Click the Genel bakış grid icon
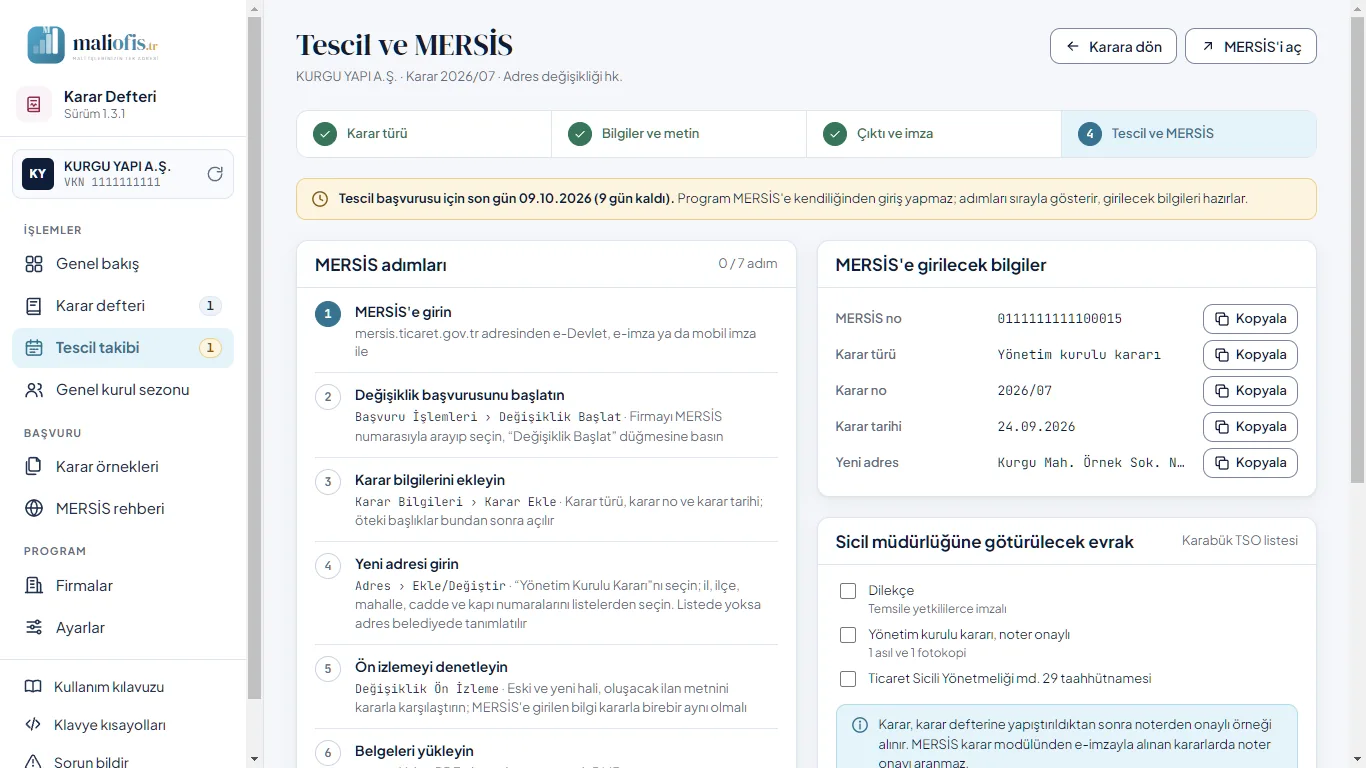The height and width of the screenshot is (768, 1366). (x=34, y=264)
